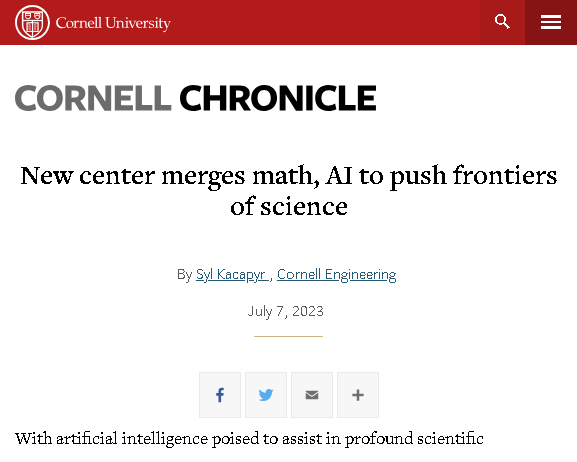Open the search magnifier icon
The image size is (577, 462).
pyautogui.click(x=502, y=22)
